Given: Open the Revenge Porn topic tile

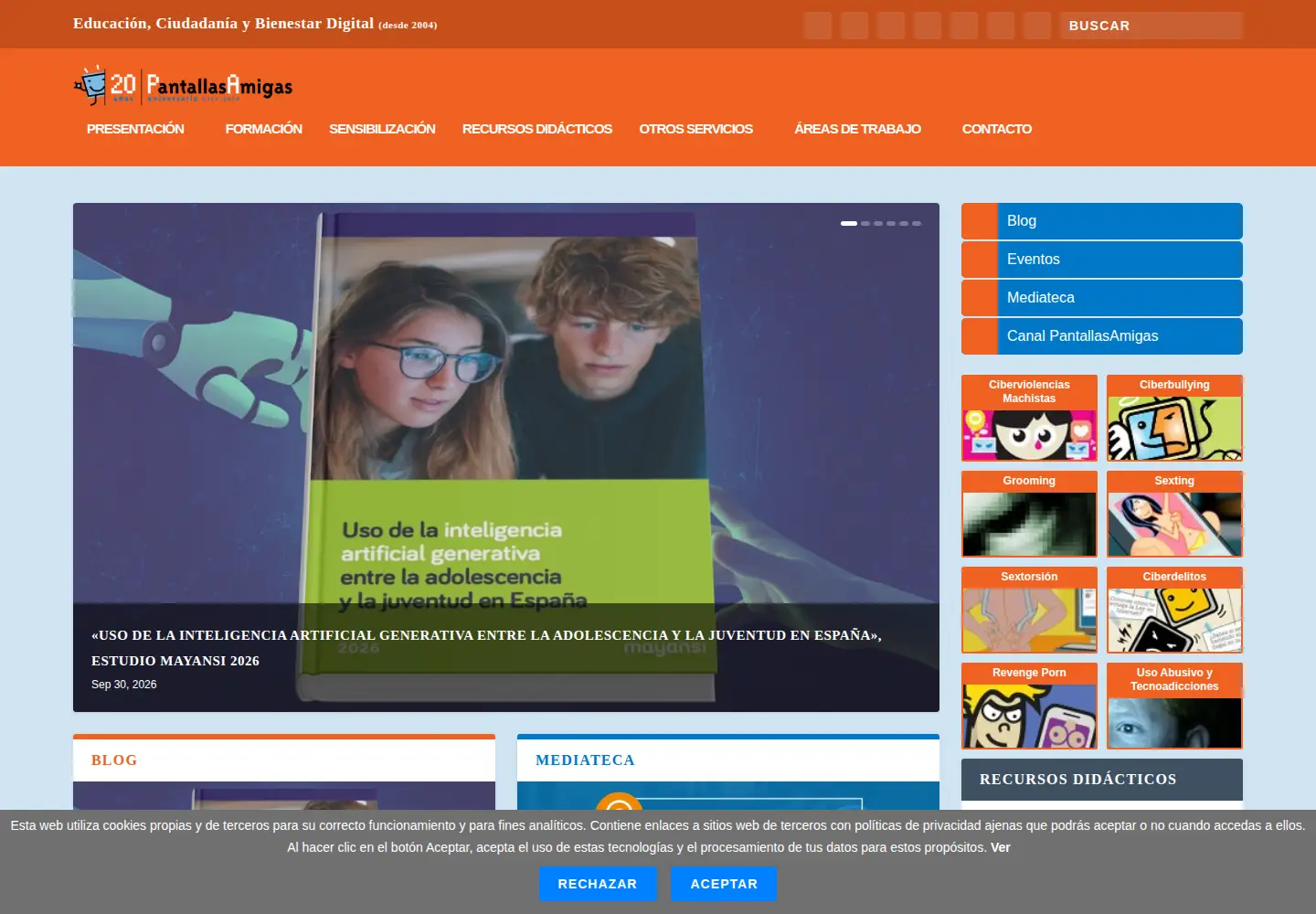Looking at the screenshot, I should click(x=1029, y=706).
